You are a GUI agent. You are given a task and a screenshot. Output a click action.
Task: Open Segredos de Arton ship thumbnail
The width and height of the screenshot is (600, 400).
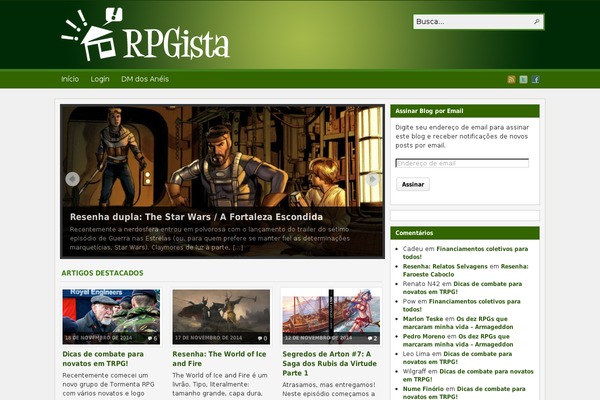331,317
